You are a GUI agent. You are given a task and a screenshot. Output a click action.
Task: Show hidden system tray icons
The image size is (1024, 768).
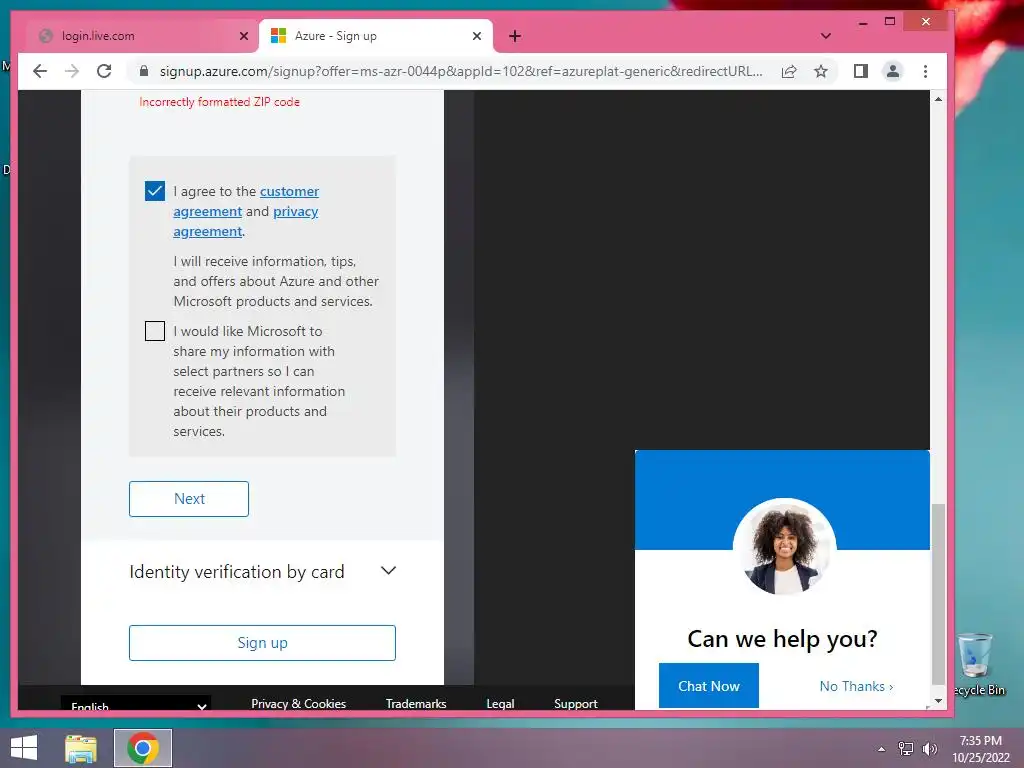coord(881,749)
